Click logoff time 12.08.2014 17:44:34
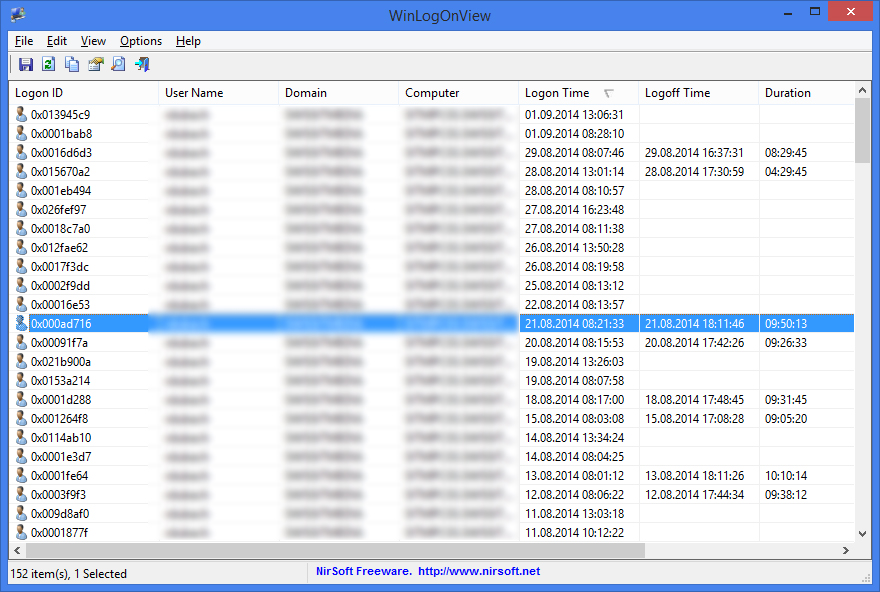The image size is (880, 592). pos(694,495)
